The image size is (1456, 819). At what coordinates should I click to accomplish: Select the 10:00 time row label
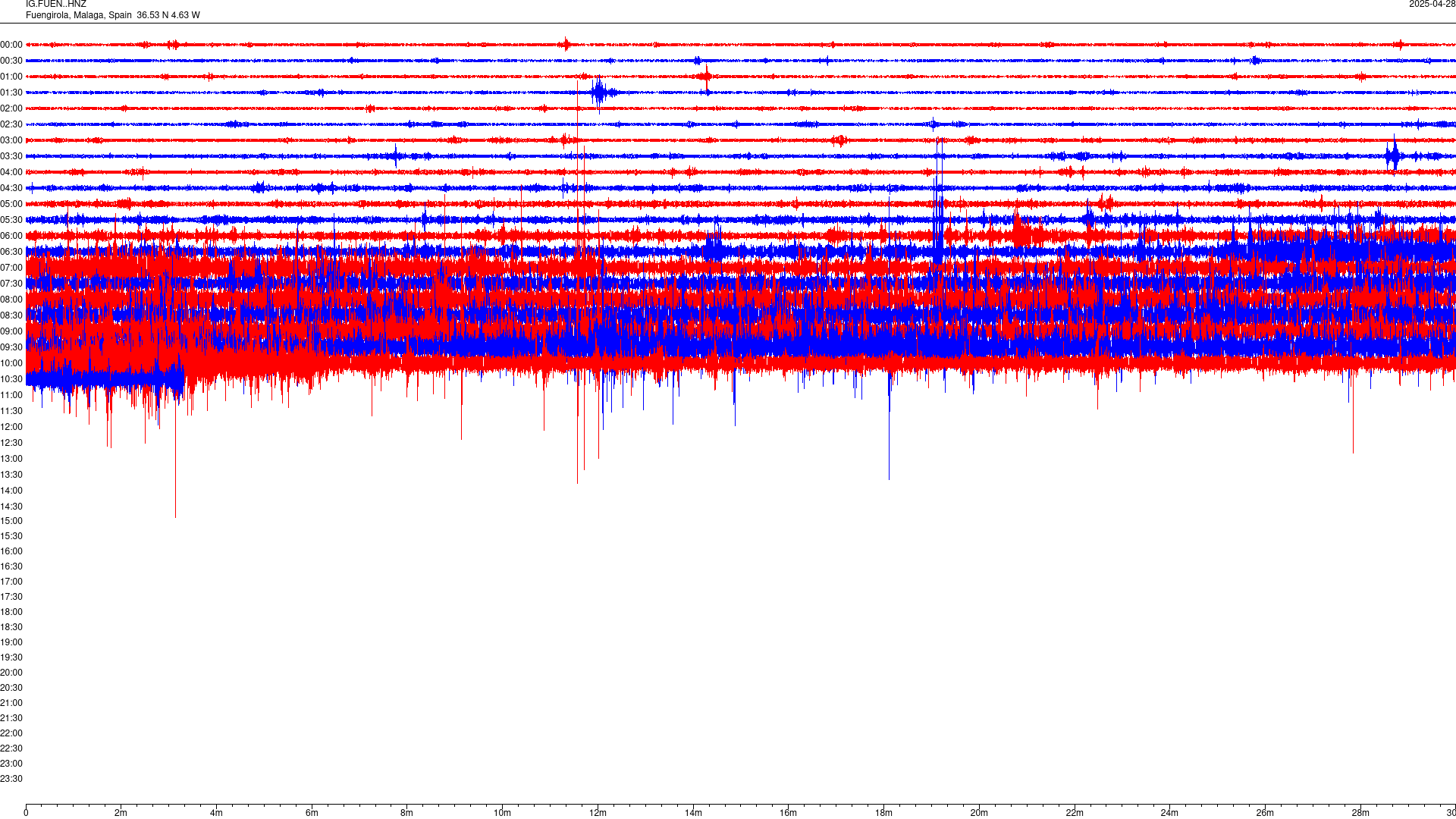pyautogui.click(x=11, y=363)
